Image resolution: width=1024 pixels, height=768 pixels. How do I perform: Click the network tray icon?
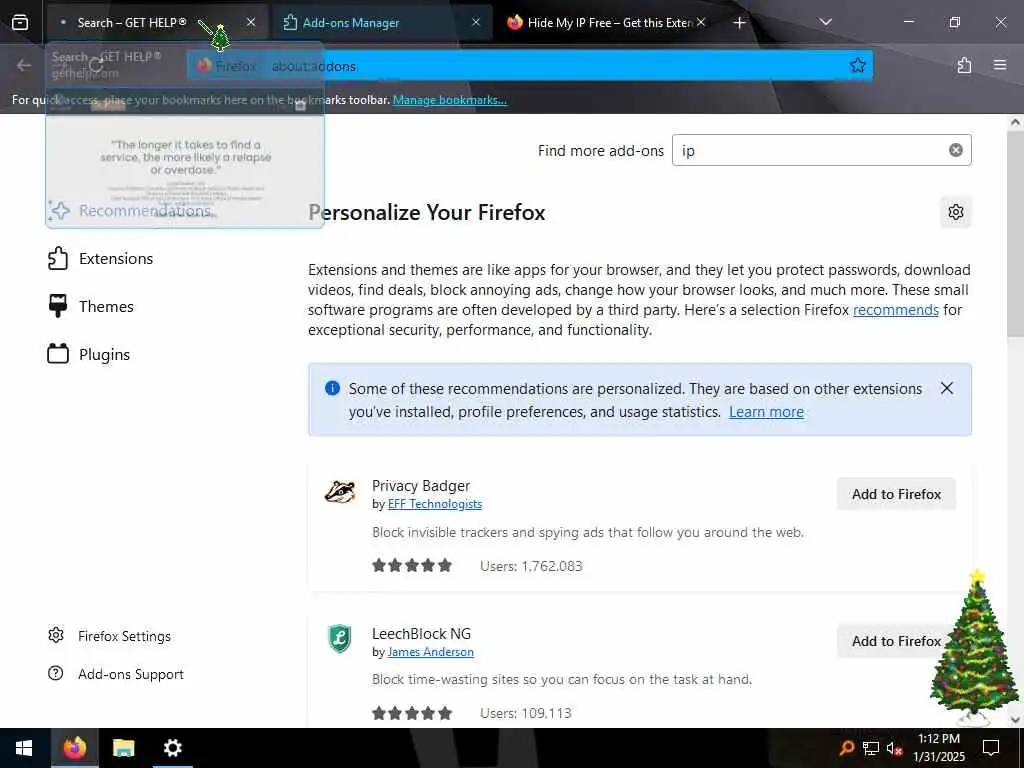click(x=871, y=748)
